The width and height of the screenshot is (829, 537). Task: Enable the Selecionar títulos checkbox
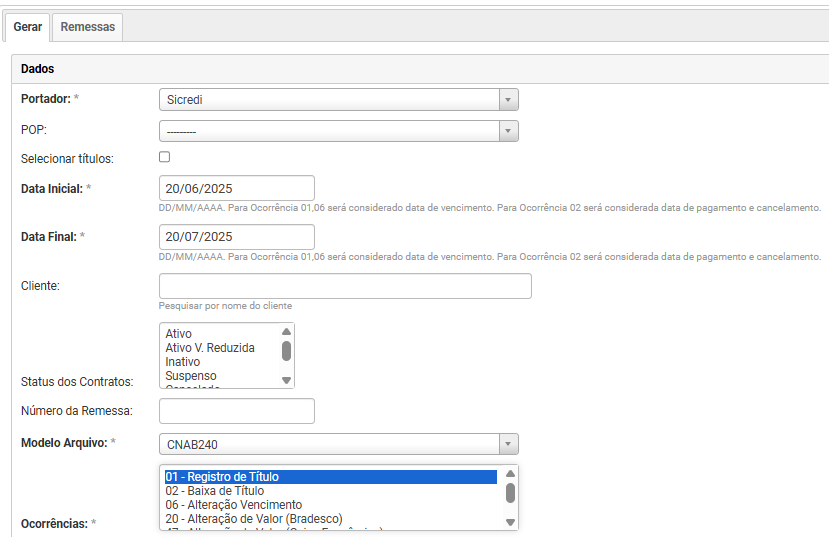(165, 157)
